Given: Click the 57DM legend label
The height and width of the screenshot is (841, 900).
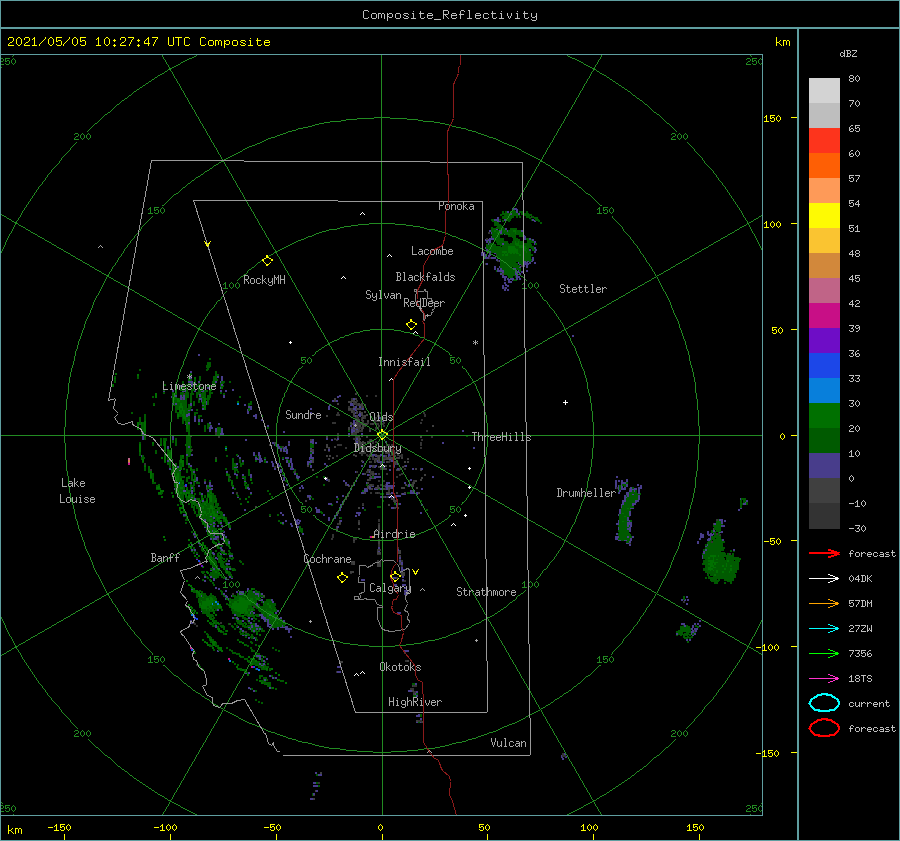Looking at the screenshot, I should [x=860, y=603].
